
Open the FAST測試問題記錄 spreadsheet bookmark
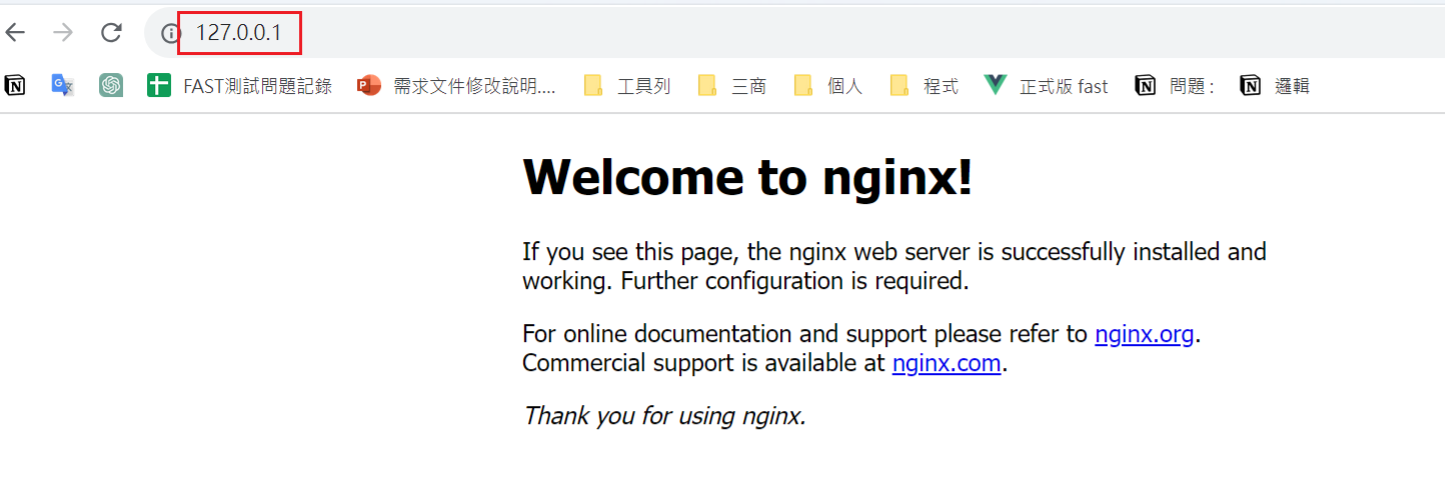240,86
